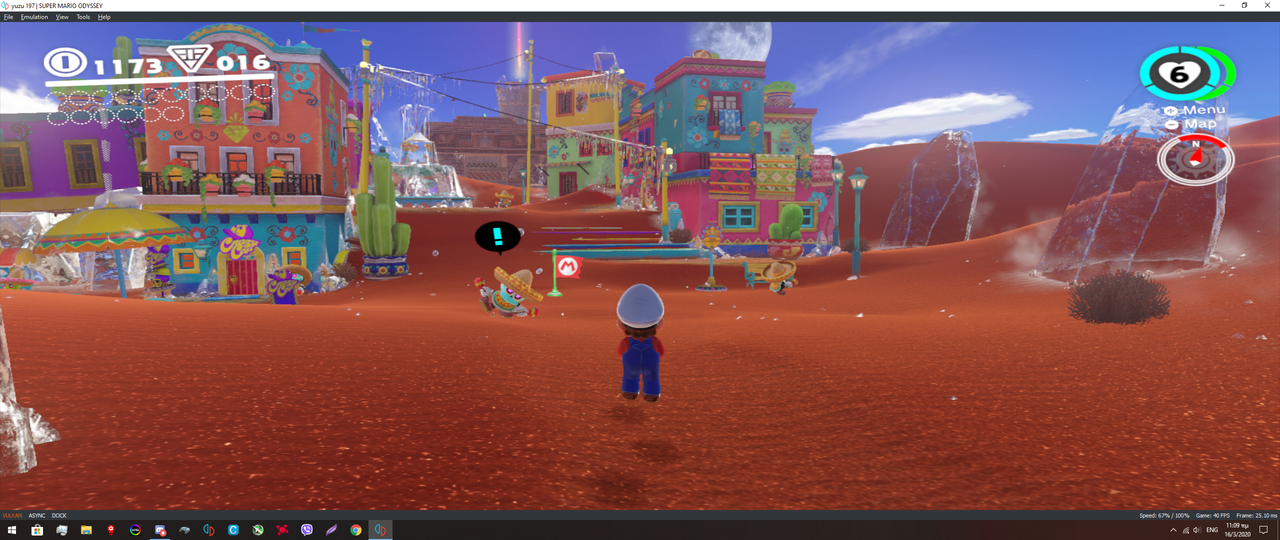
Task: Click the active yuzu taskbar icon
Action: (x=380, y=530)
